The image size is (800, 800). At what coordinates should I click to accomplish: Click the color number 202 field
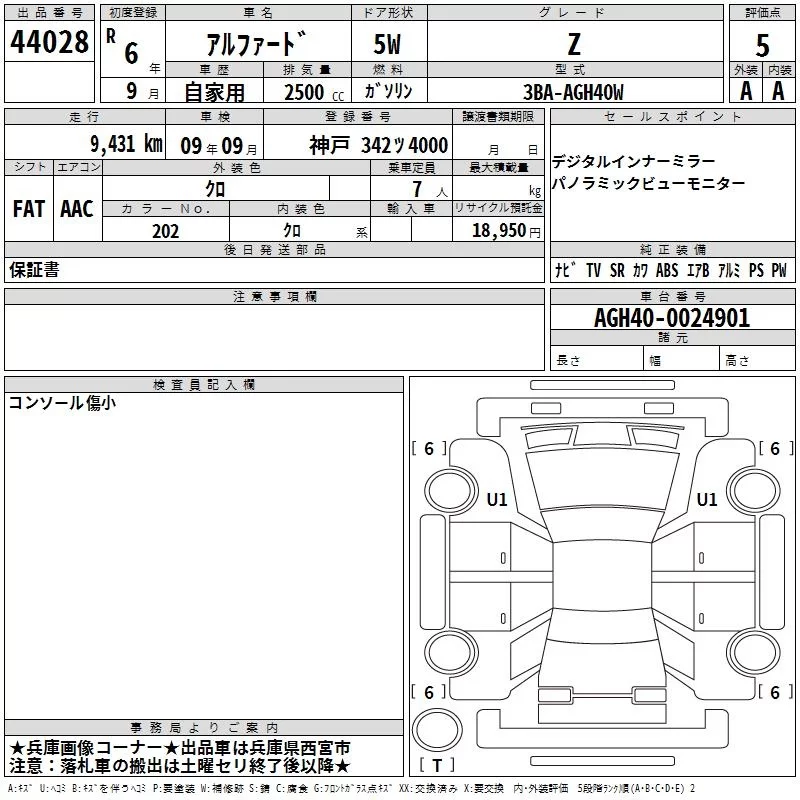click(166, 231)
